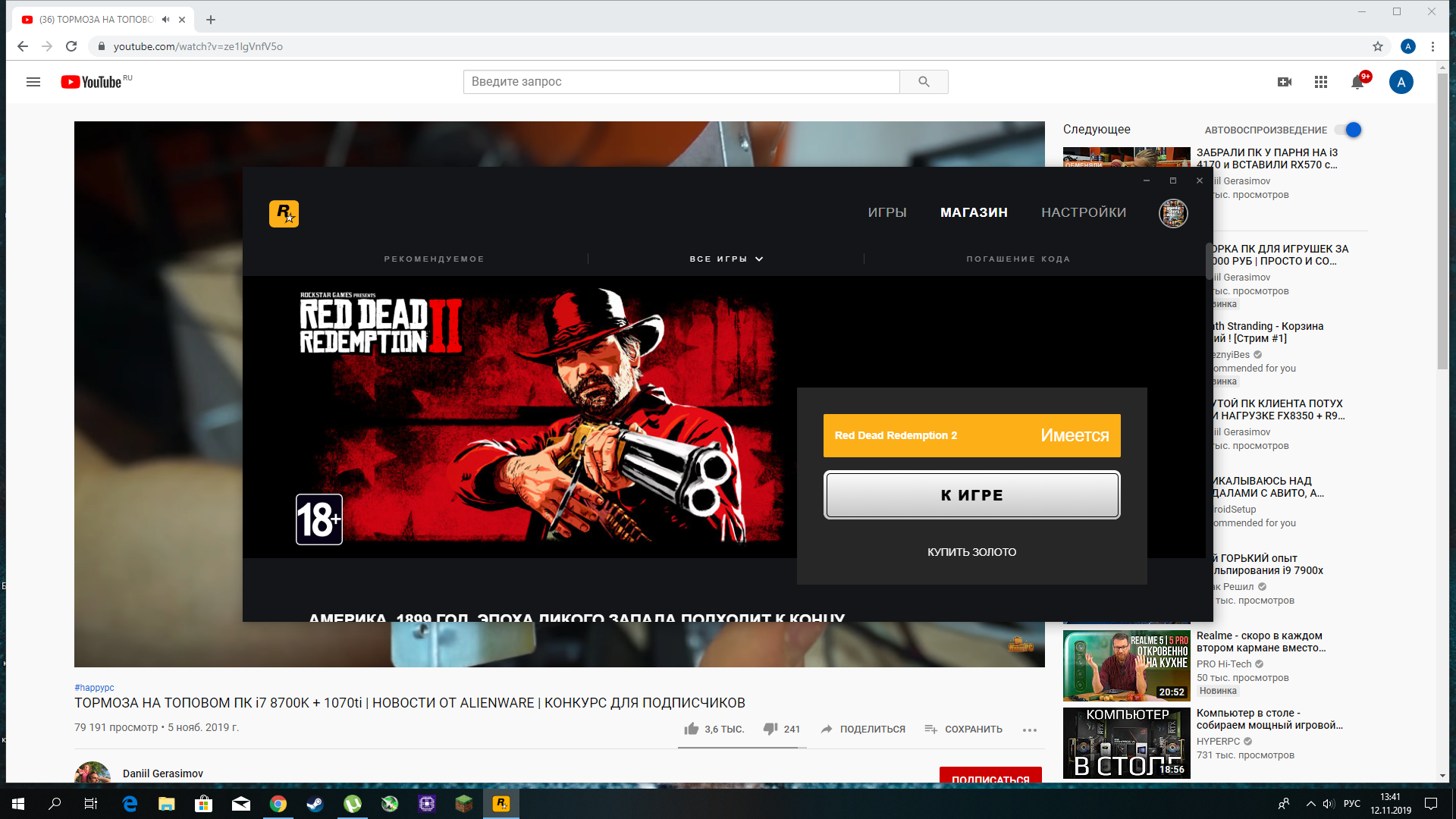Toggle the autoplay switch
1456x819 pixels.
(1348, 130)
